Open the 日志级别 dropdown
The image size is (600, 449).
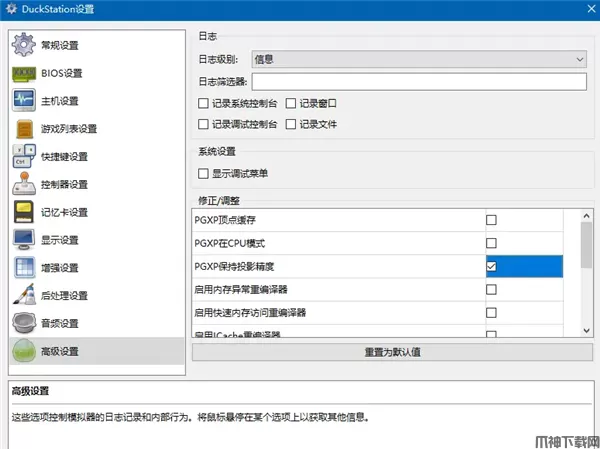(419, 59)
